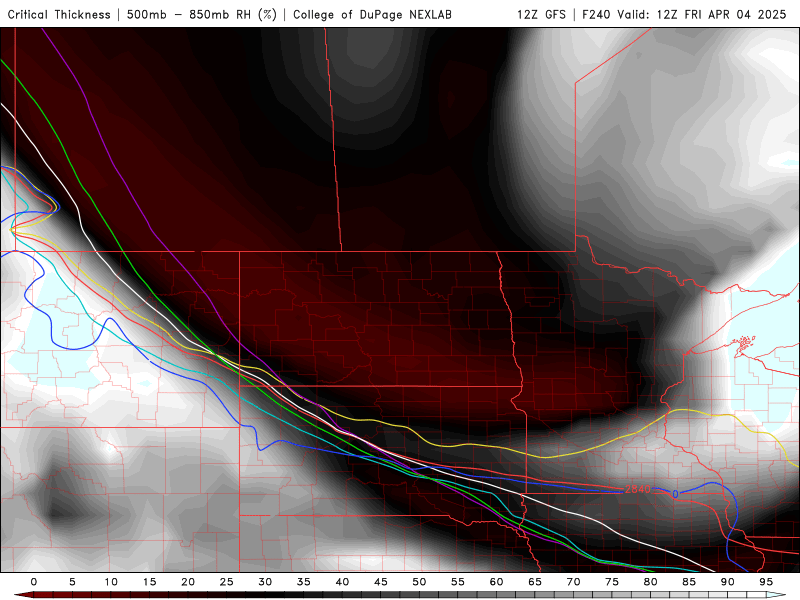Click the '45' value on the color scale
The height and width of the screenshot is (600, 800).
pyautogui.click(x=381, y=582)
